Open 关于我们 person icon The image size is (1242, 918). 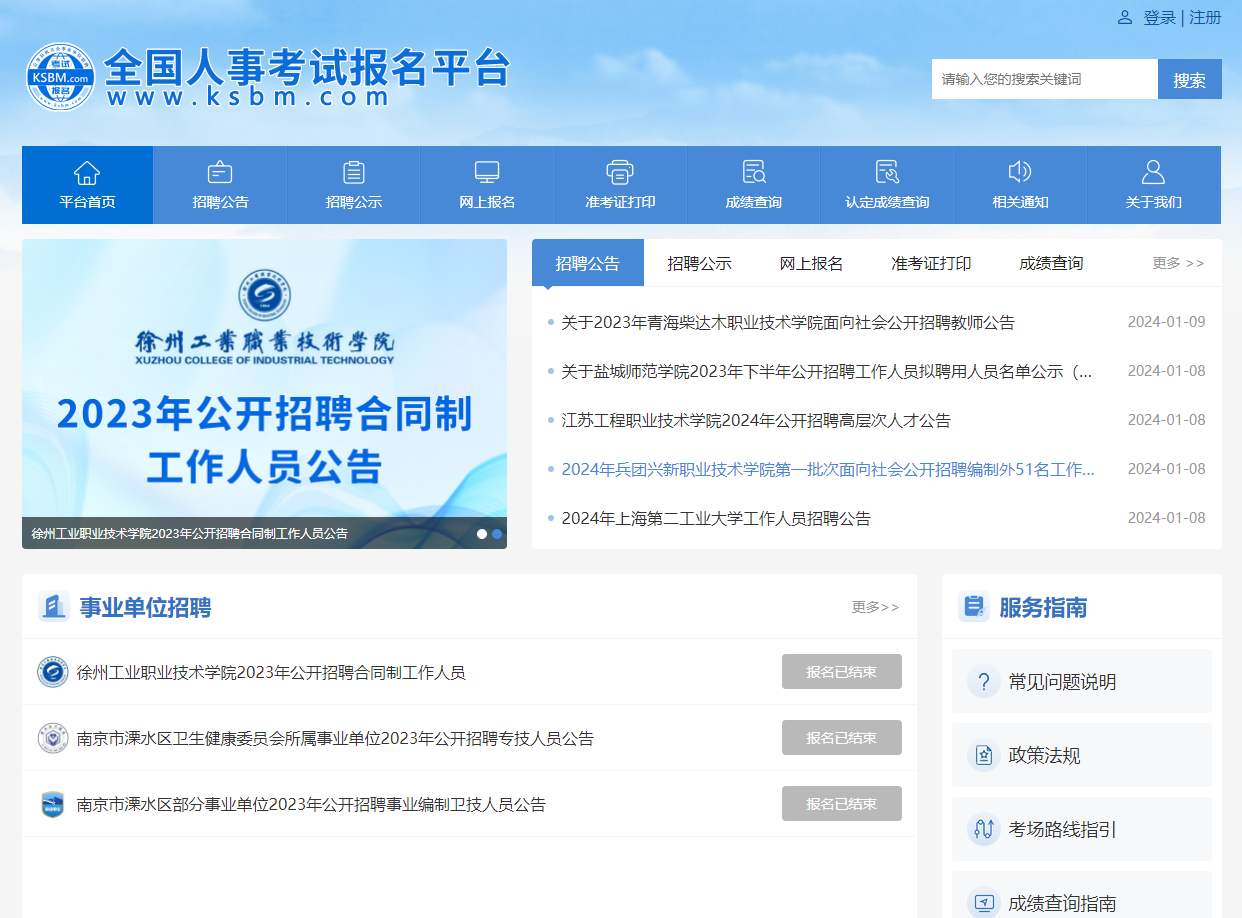(1153, 172)
